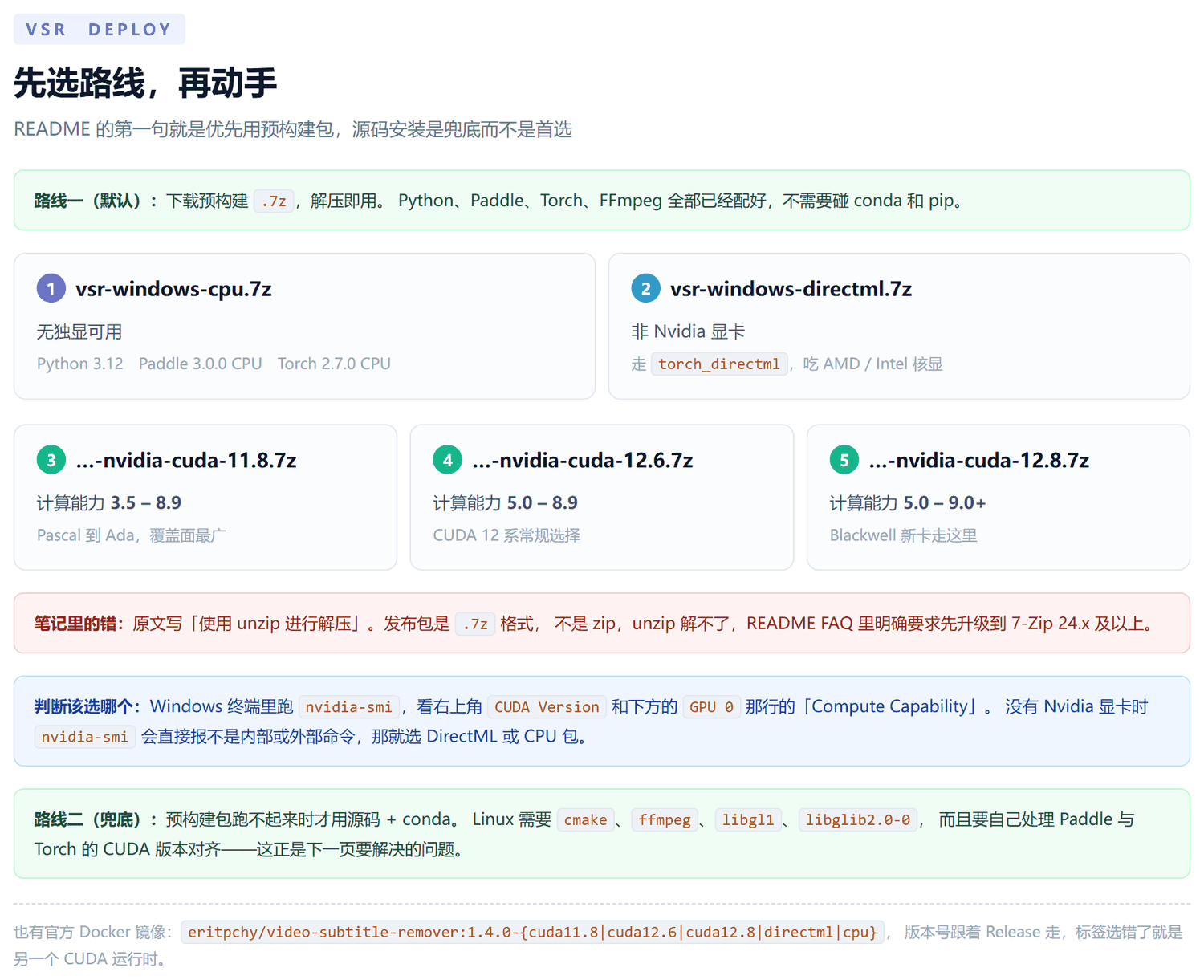Click the CUDA Version code chip
This screenshot has height=980, width=1204.
point(547,707)
